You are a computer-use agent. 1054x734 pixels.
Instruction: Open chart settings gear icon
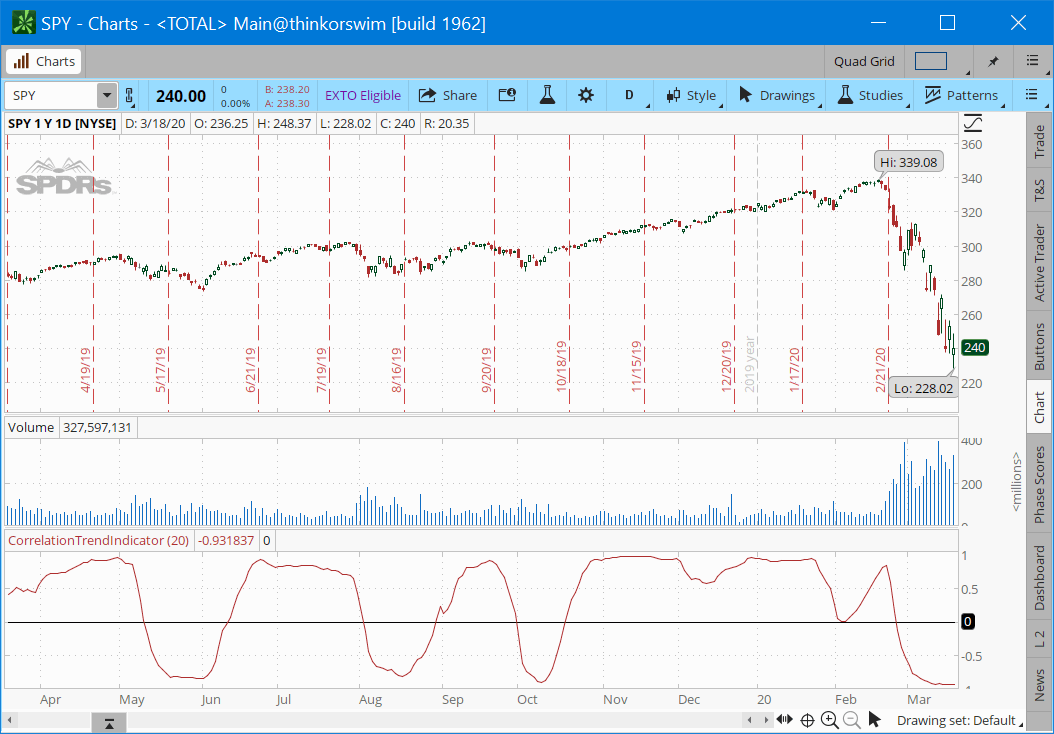click(586, 95)
